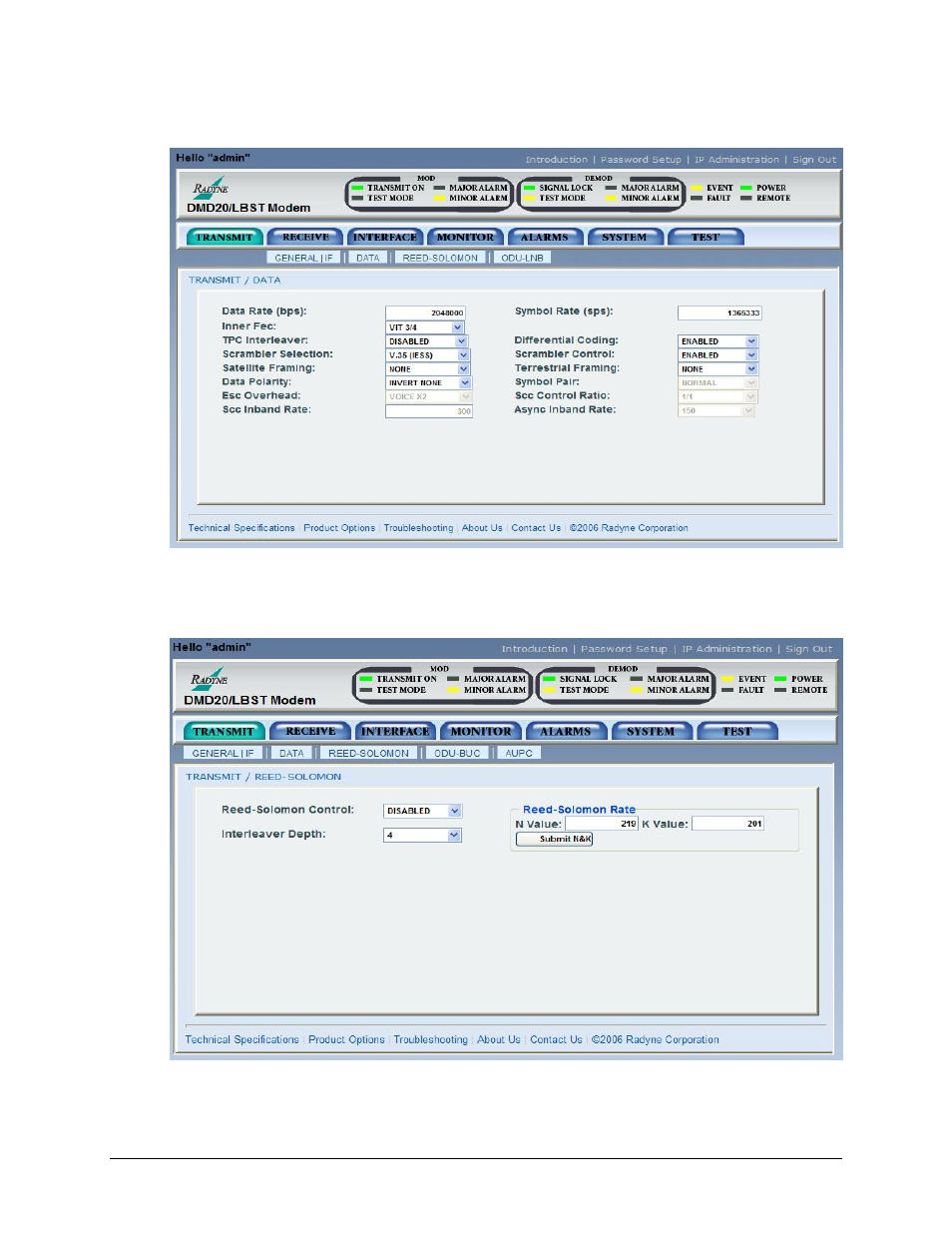Open GENERAL | IF sub-tab beside ODU-BUC
Viewport: 952px width, 1233px height.
(x=223, y=754)
